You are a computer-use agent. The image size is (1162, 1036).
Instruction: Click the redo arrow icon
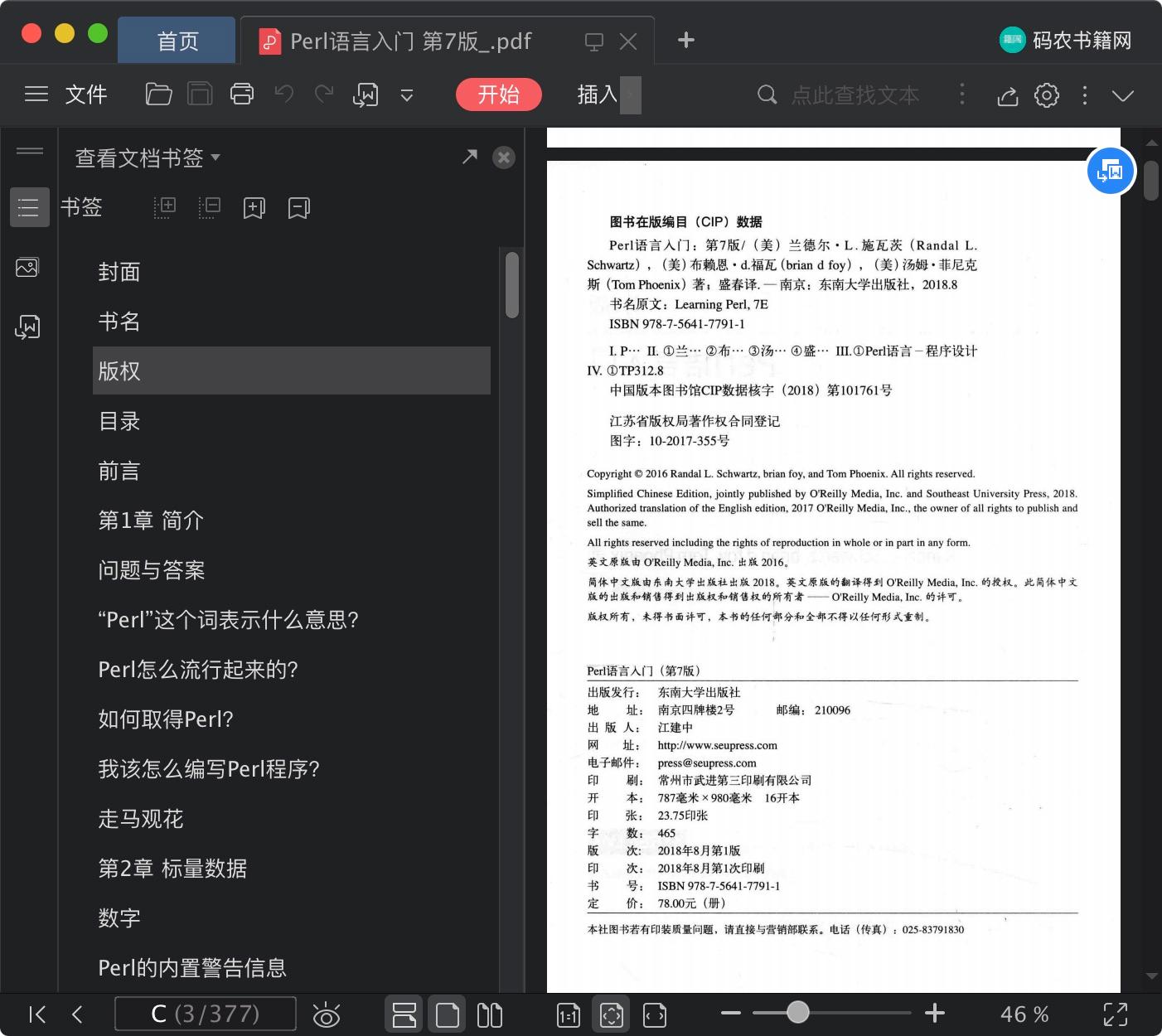324,94
